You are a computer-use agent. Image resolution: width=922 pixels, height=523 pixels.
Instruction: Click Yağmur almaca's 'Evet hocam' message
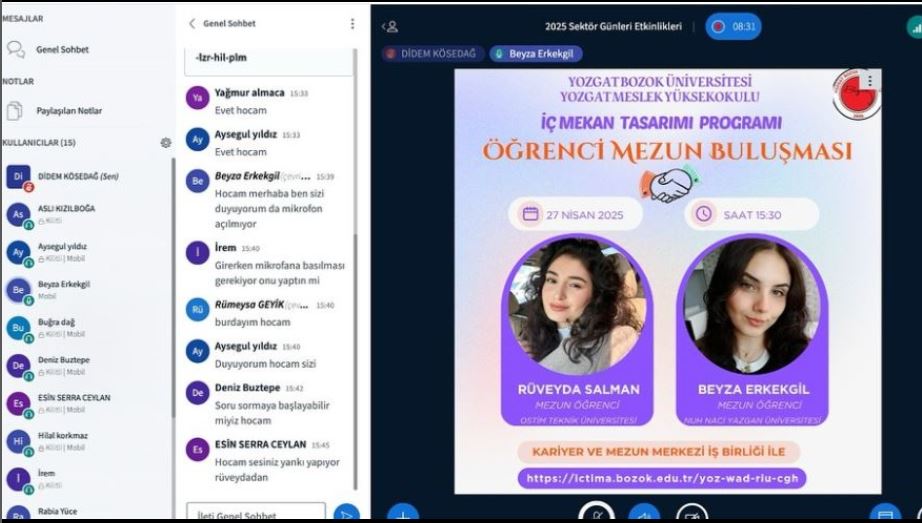click(x=240, y=110)
